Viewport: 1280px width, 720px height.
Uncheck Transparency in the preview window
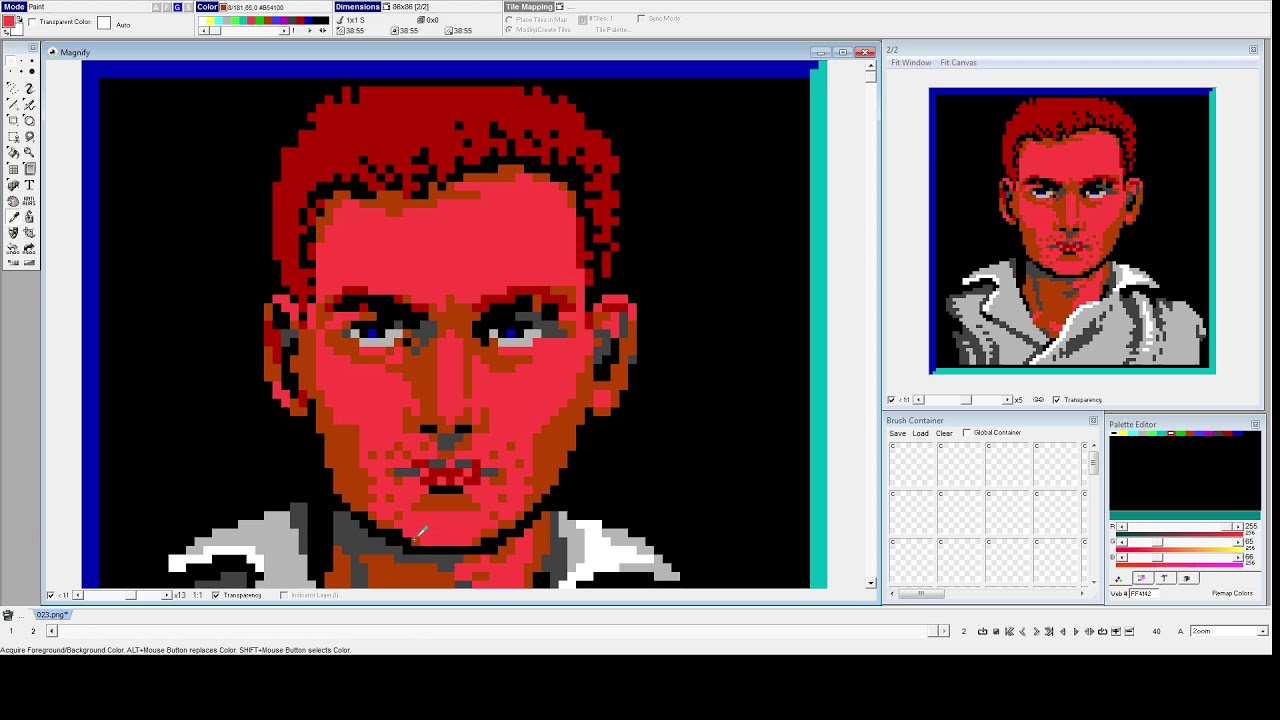pyautogui.click(x=1056, y=400)
